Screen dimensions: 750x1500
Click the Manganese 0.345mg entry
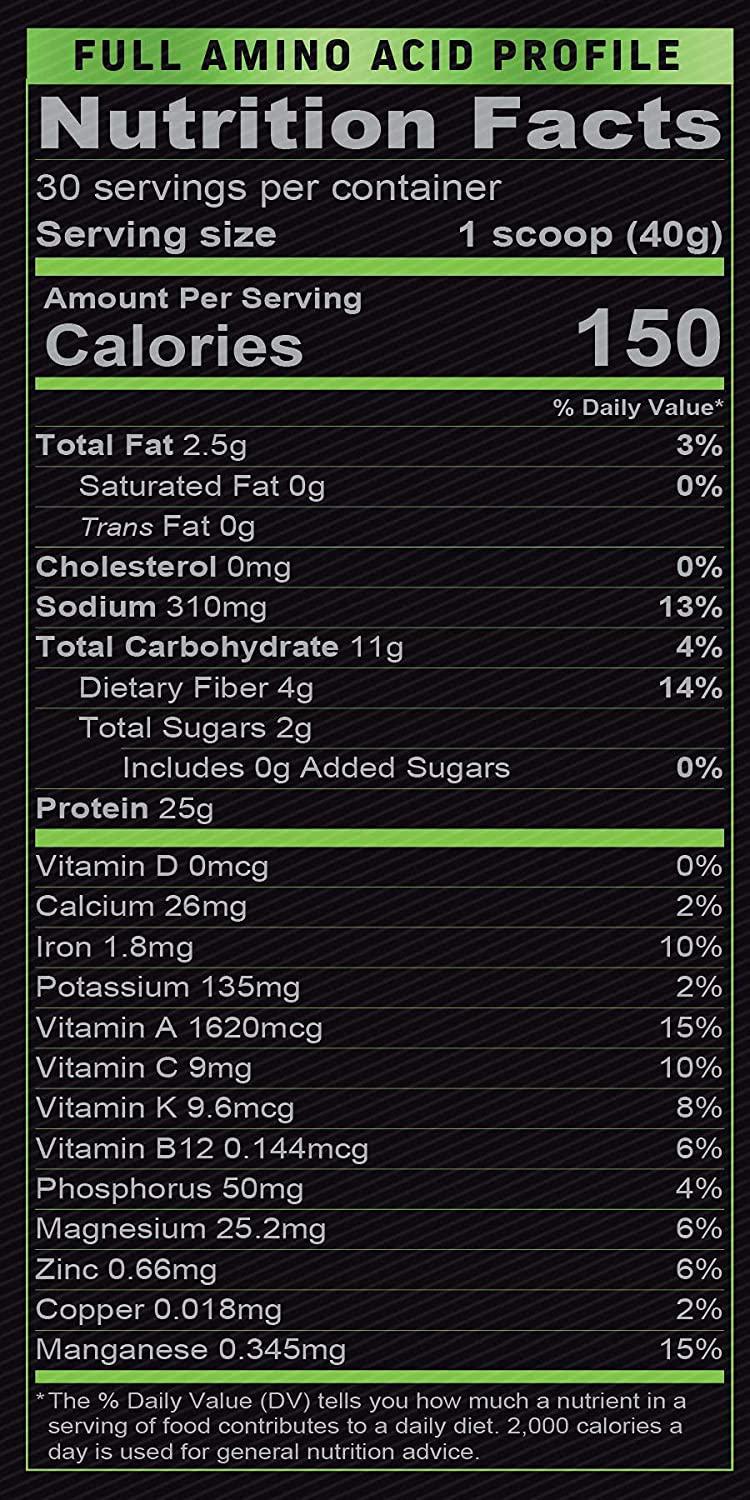[x=191, y=1350]
